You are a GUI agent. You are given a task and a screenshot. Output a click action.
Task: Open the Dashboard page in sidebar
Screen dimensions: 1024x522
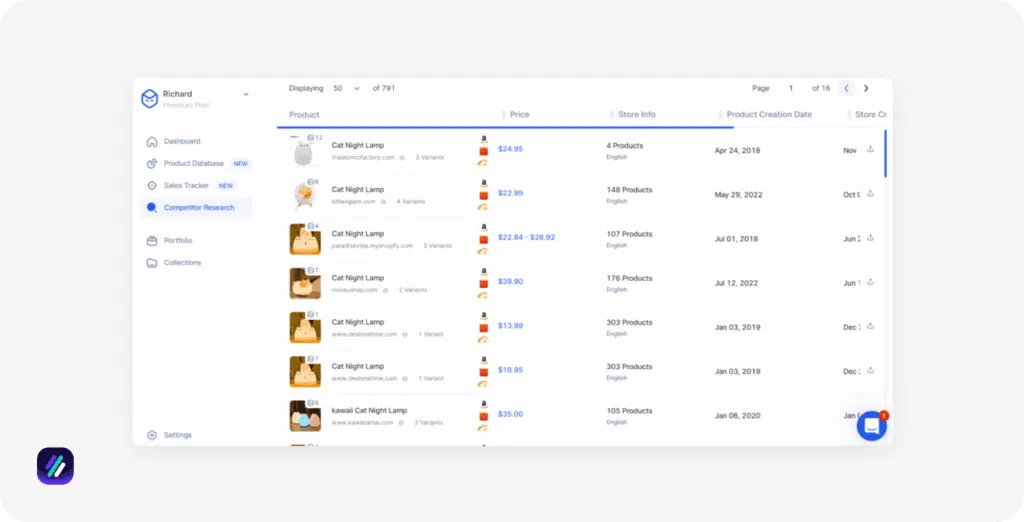click(182, 141)
